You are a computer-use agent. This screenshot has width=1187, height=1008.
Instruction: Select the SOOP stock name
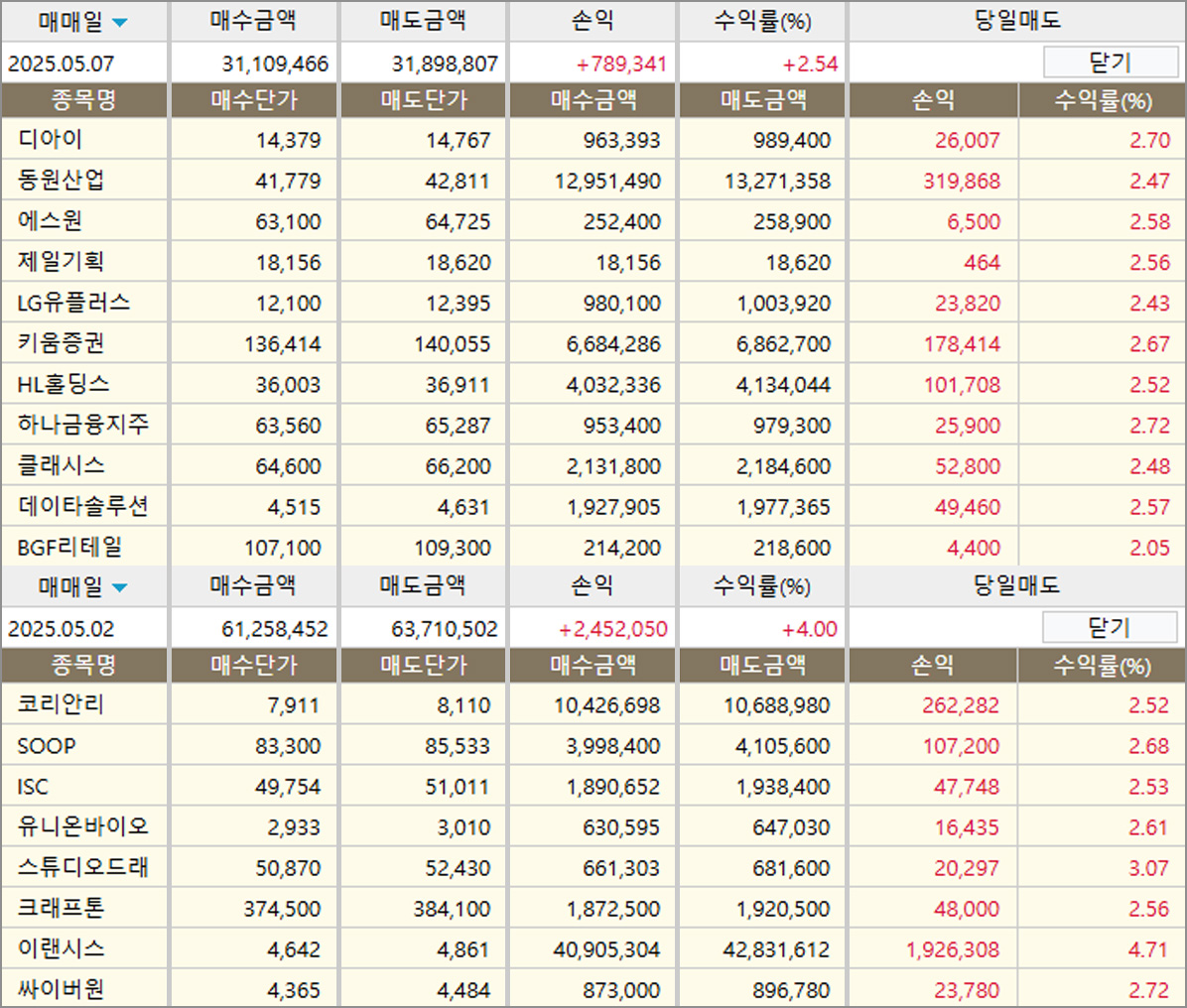point(47,746)
